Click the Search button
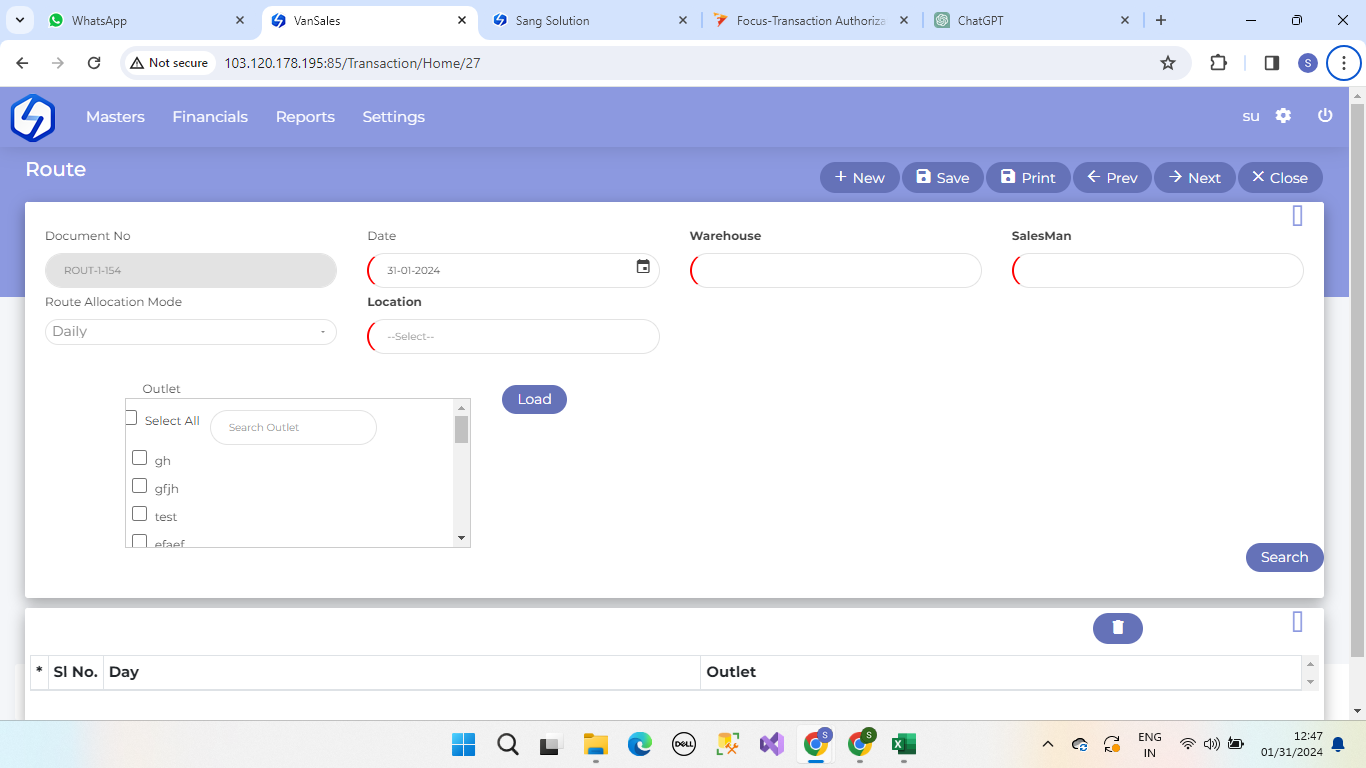 pos(1284,557)
